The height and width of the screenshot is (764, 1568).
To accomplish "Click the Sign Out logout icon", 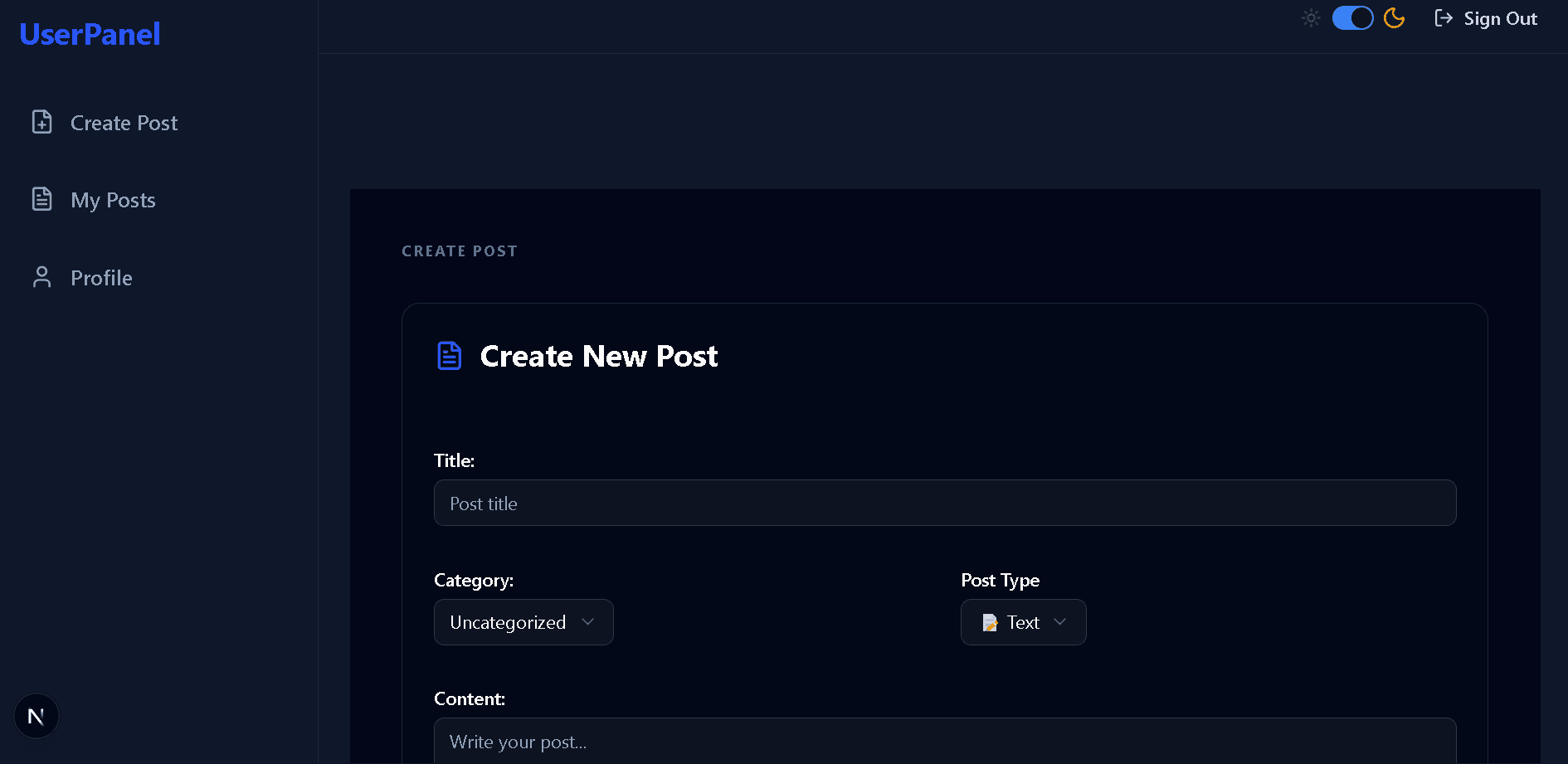I will click(1444, 17).
